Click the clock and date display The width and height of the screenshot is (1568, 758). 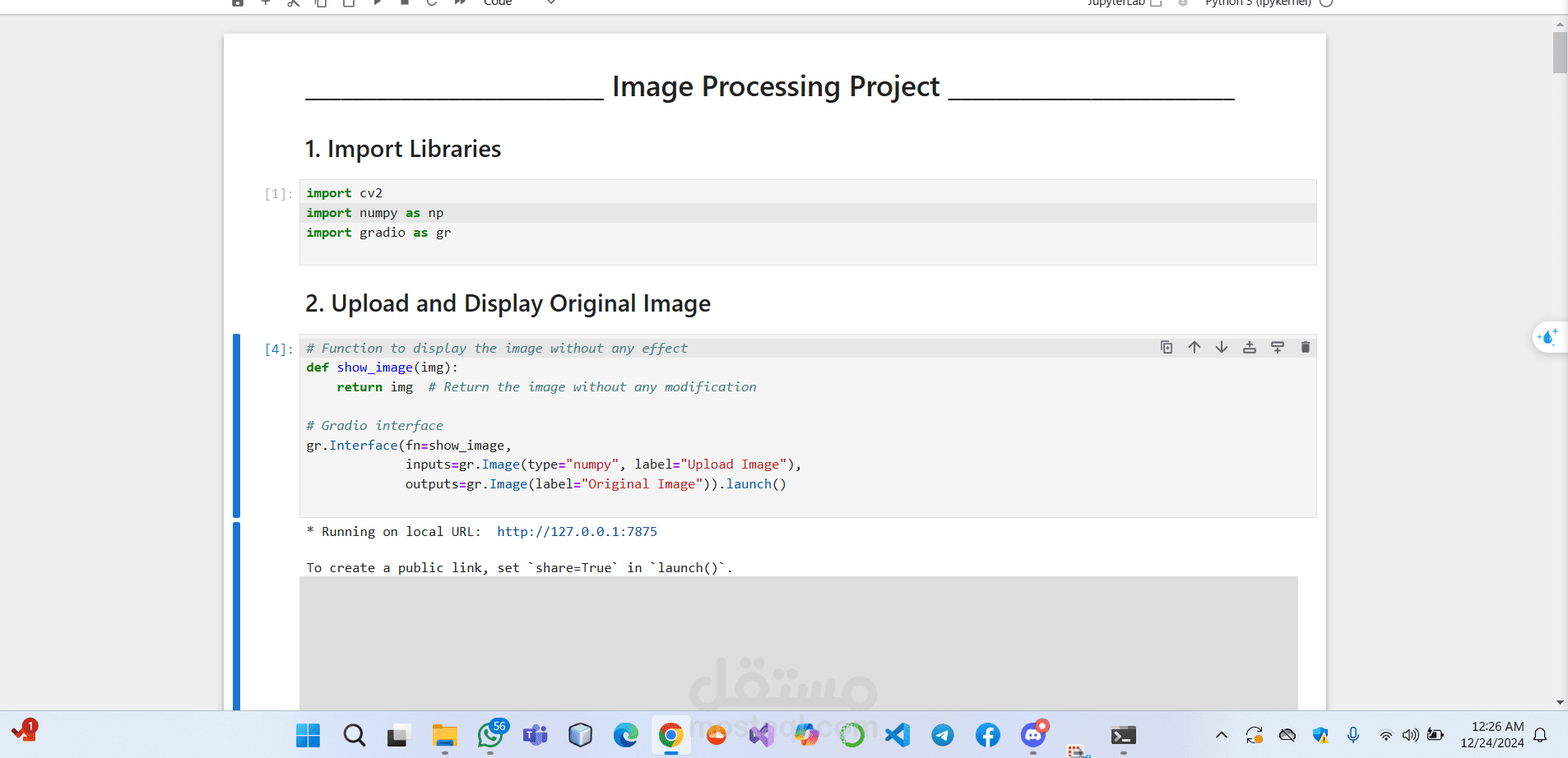pos(1492,735)
